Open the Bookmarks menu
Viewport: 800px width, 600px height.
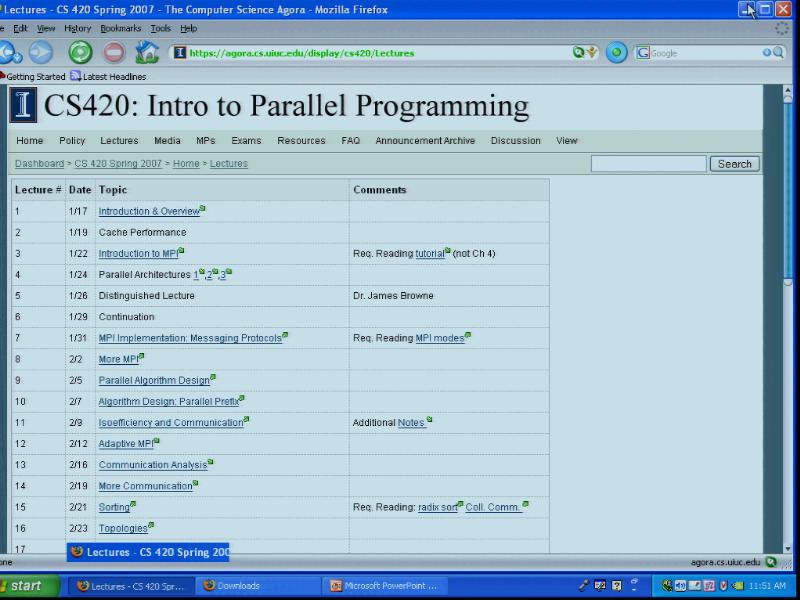coord(120,29)
